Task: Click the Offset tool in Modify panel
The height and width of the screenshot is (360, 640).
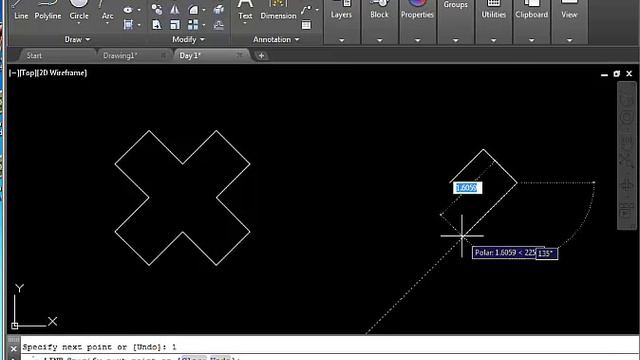Action: pos(219,25)
